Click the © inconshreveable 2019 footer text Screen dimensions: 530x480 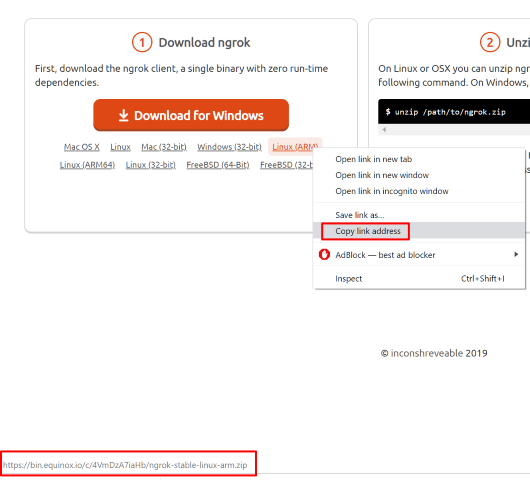tap(434, 353)
